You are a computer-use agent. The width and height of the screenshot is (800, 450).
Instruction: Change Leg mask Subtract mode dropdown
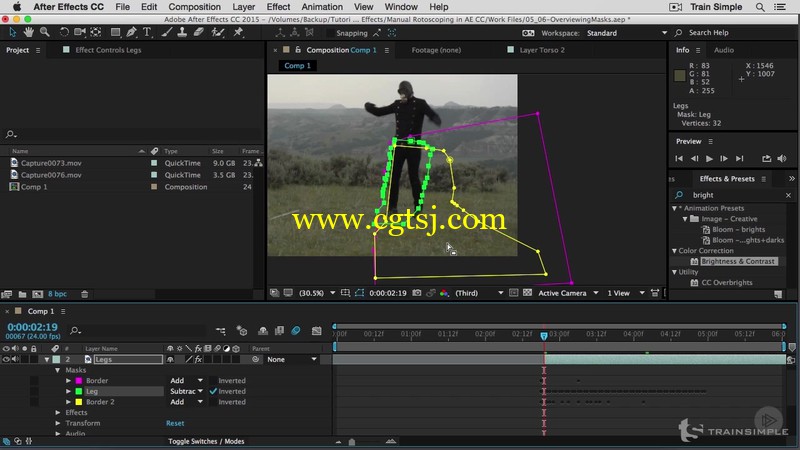point(186,391)
